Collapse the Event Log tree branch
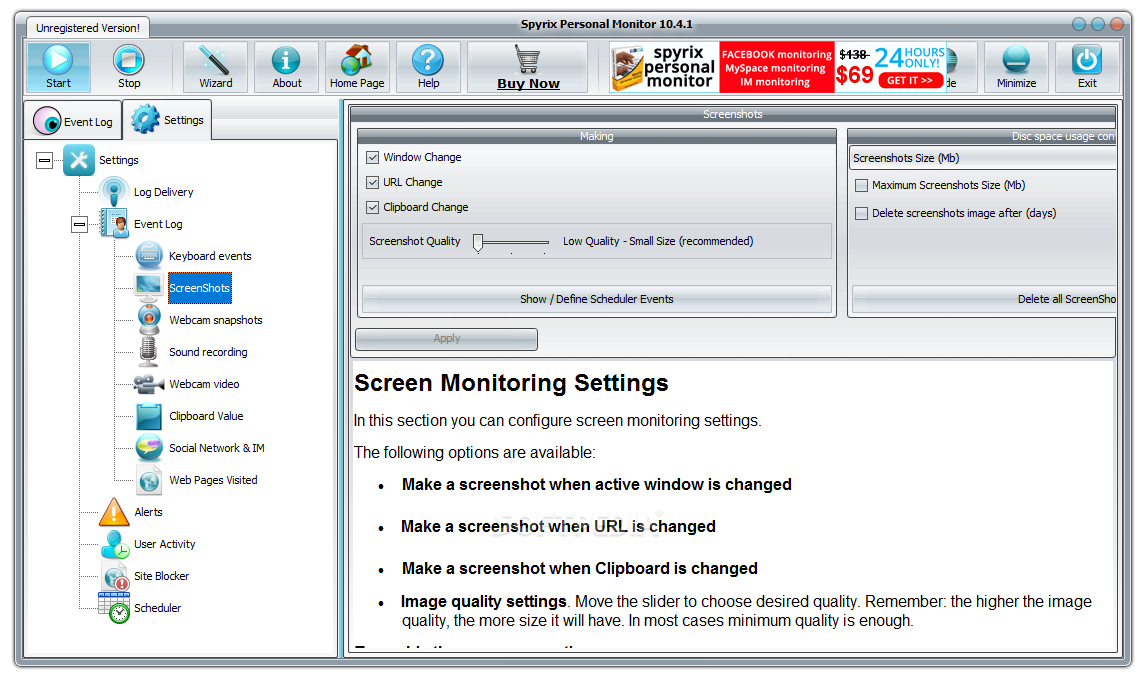Screen dimensions: 1147x678 (80, 224)
